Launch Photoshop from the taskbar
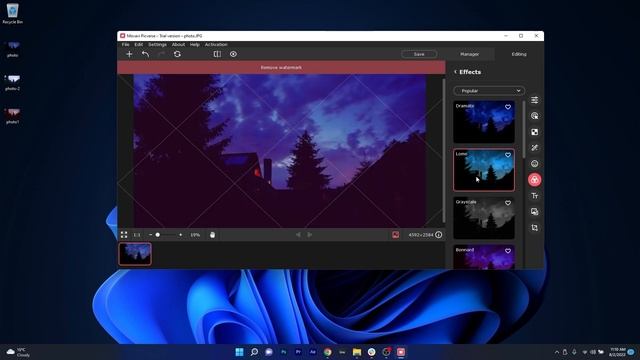This screenshot has height=360, width=640. [x=283, y=352]
